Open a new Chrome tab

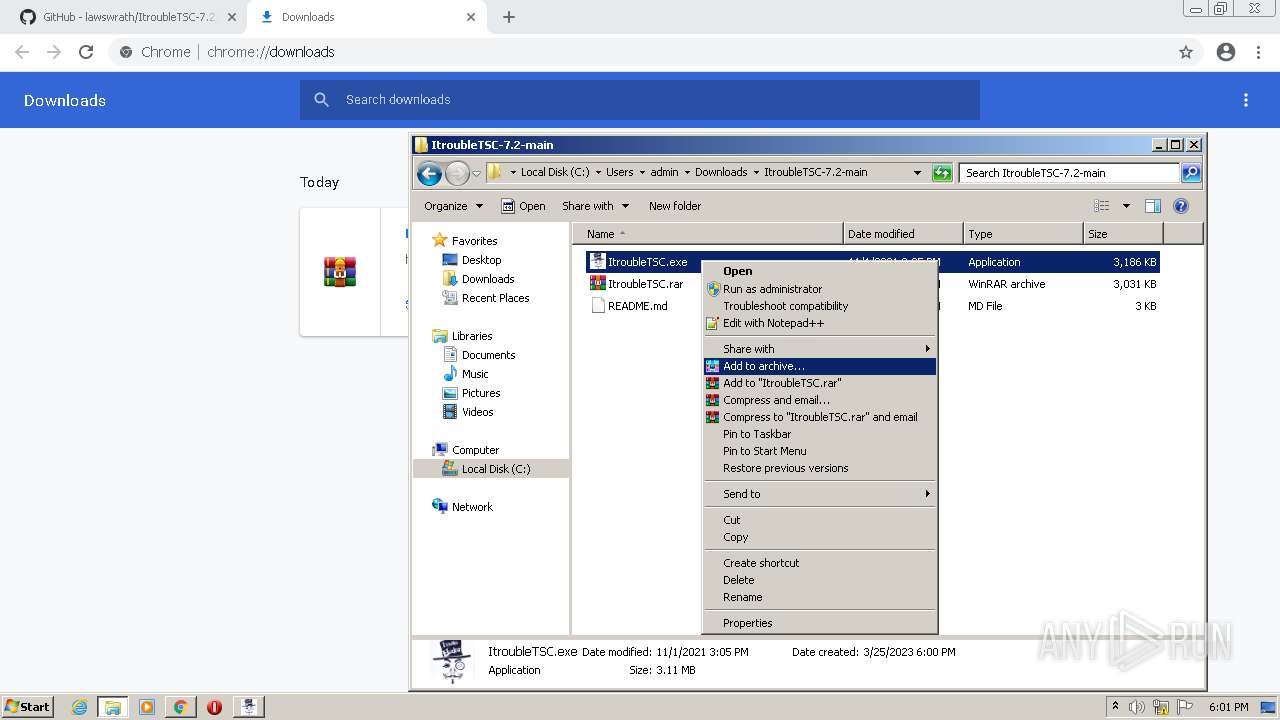point(509,17)
